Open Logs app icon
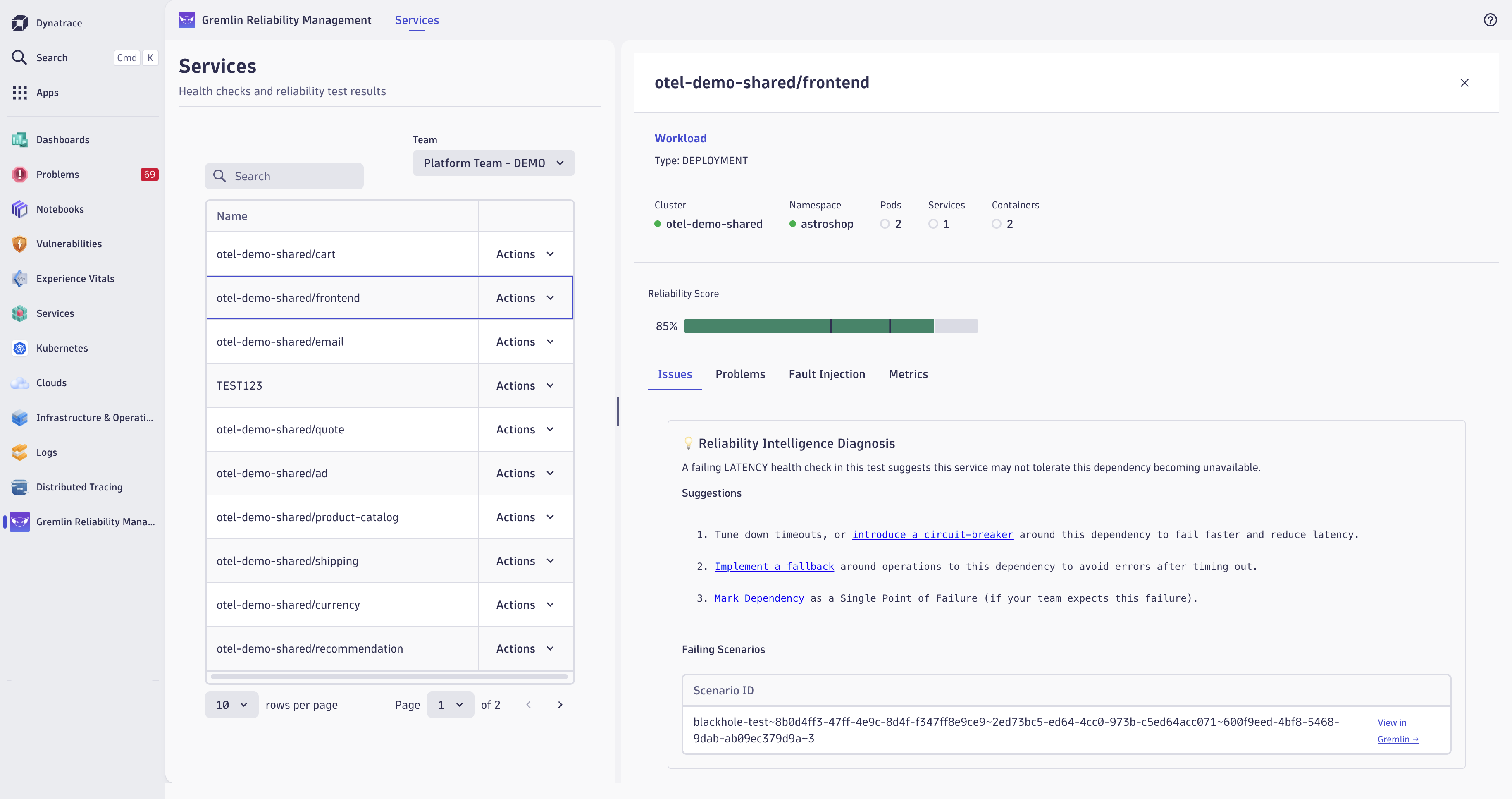The image size is (1512, 799). 19,452
